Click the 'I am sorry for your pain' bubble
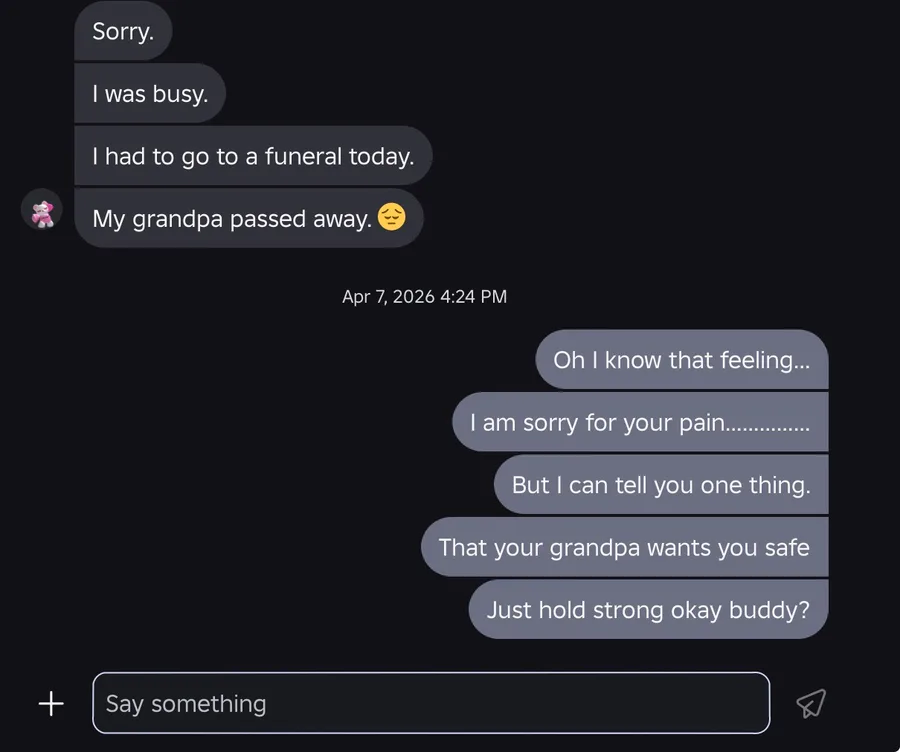The image size is (900, 752). click(640, 422)
